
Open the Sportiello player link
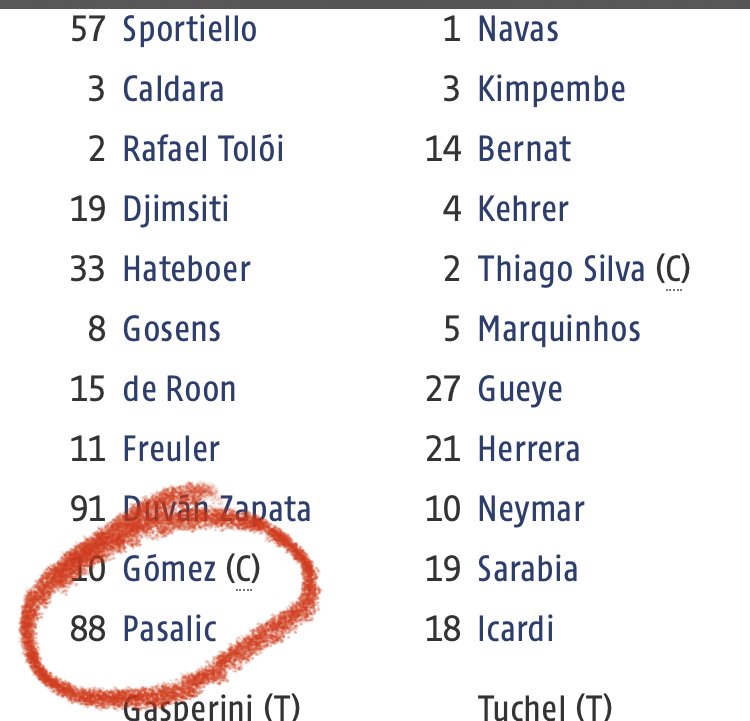coord(190,30)
